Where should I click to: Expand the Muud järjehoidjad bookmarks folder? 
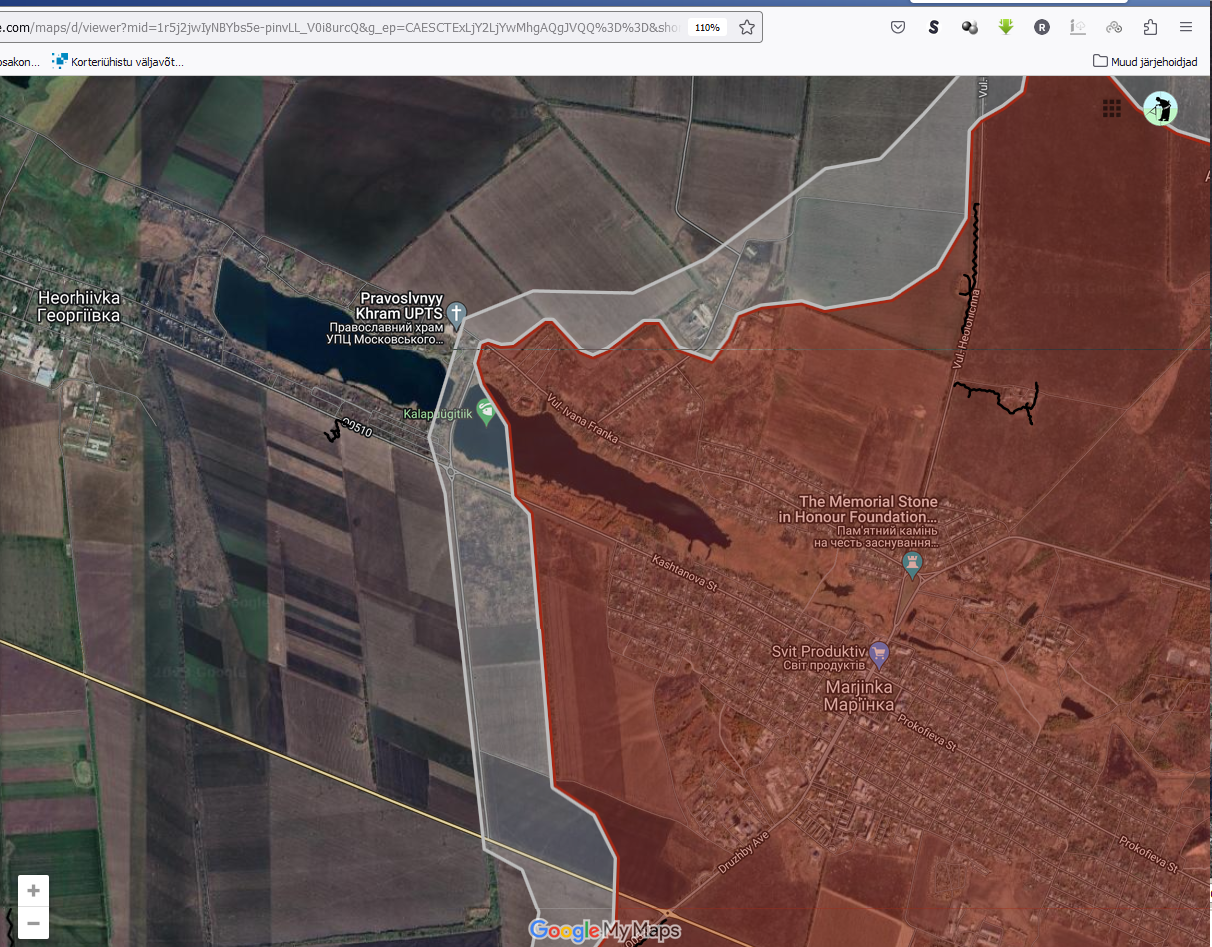pyautogui.click(x=1145, y=62)
